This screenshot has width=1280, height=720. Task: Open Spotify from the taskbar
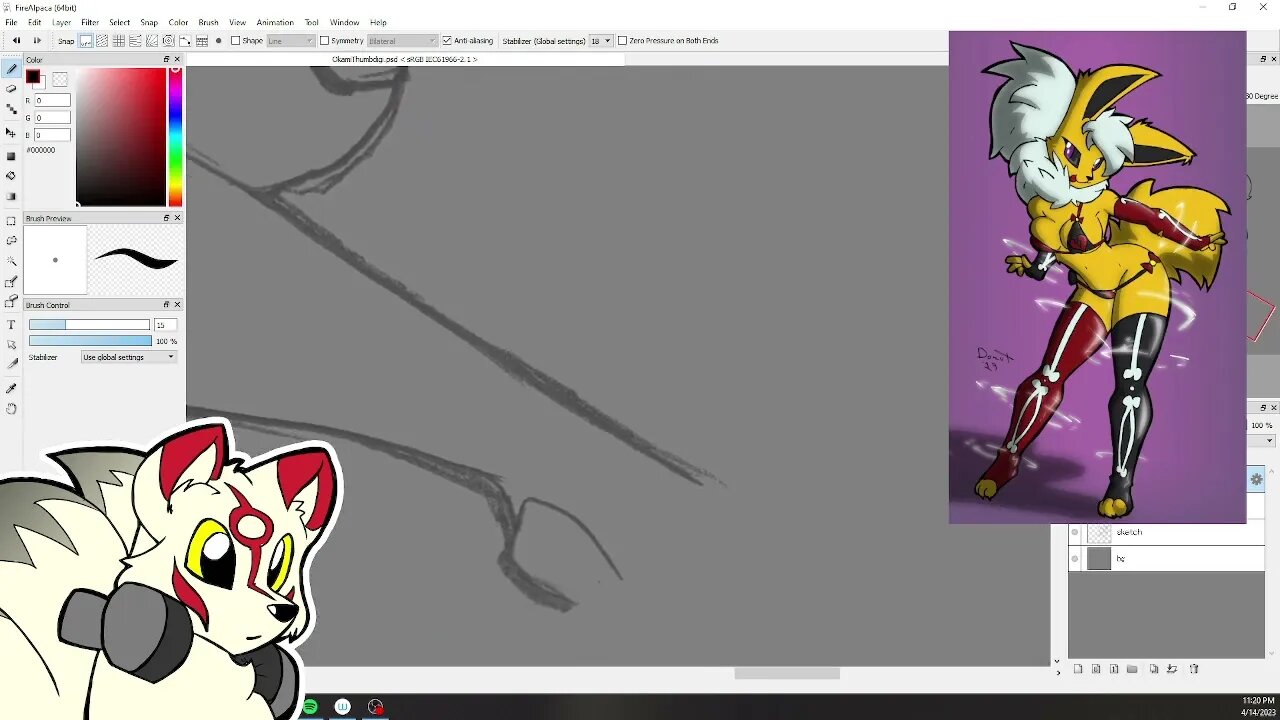310,707
